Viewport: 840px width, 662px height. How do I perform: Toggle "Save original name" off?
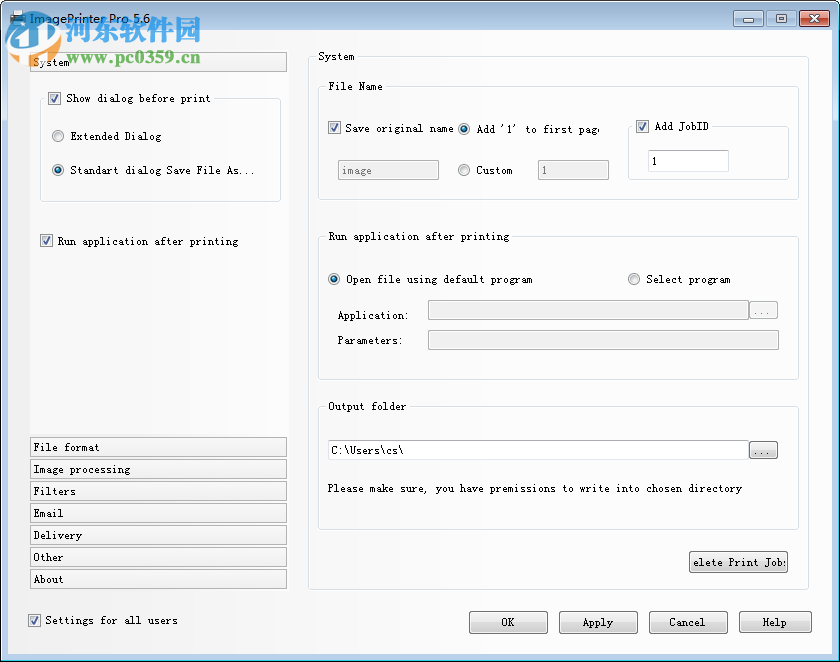tap(334, 128)
